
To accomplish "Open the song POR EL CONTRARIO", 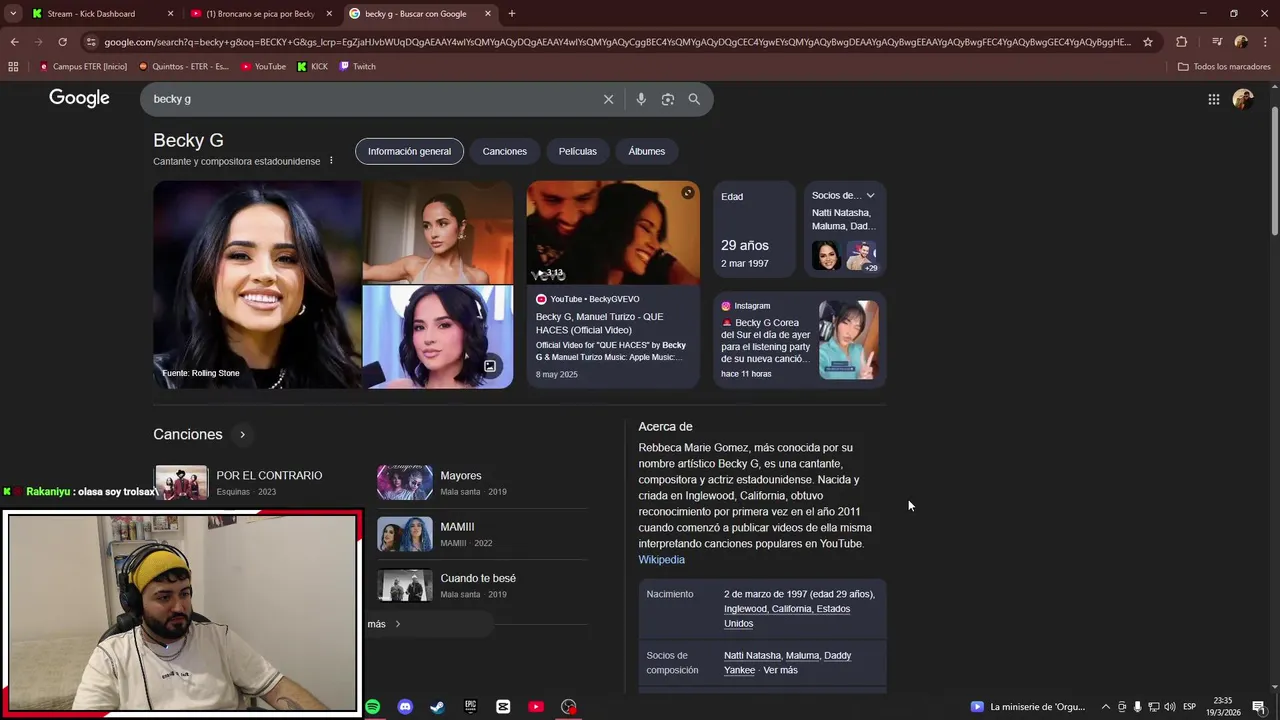I will [x=269, y=476].
